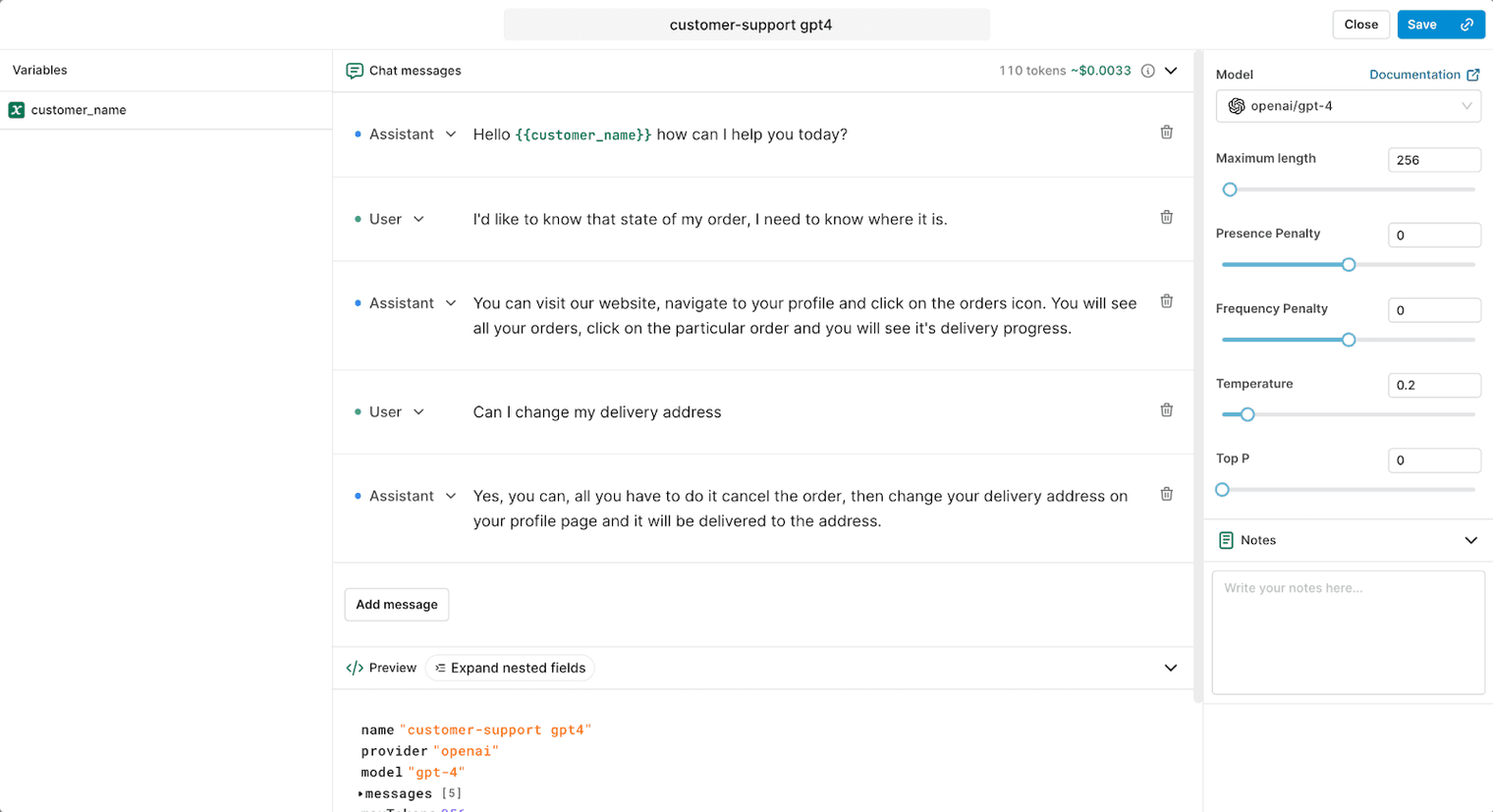The width and height of the screenshot is (1493, 812).
Task: Delete the last Assistant message
Action: coord(1166,495)
